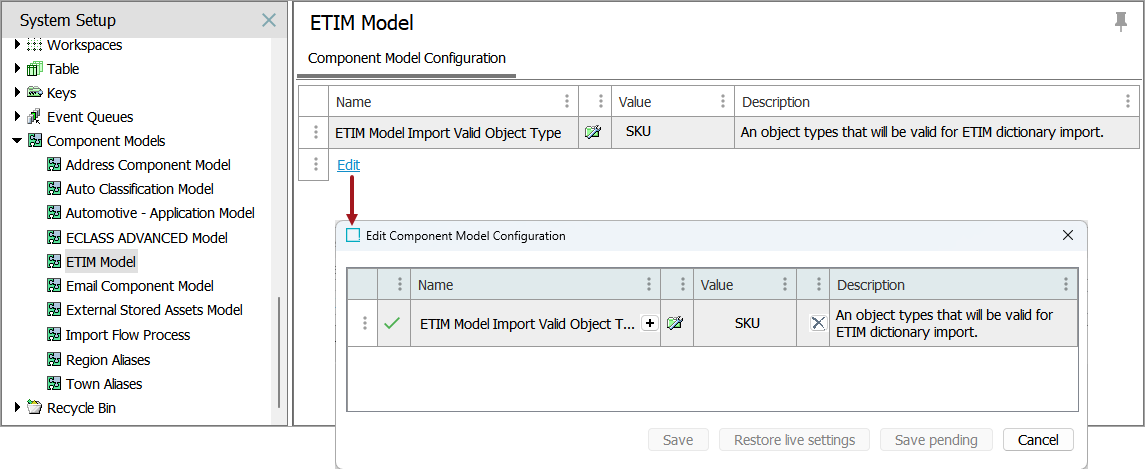
Task: Click the Cancel button in the dialog
Action: click(x=1038, y=440)
